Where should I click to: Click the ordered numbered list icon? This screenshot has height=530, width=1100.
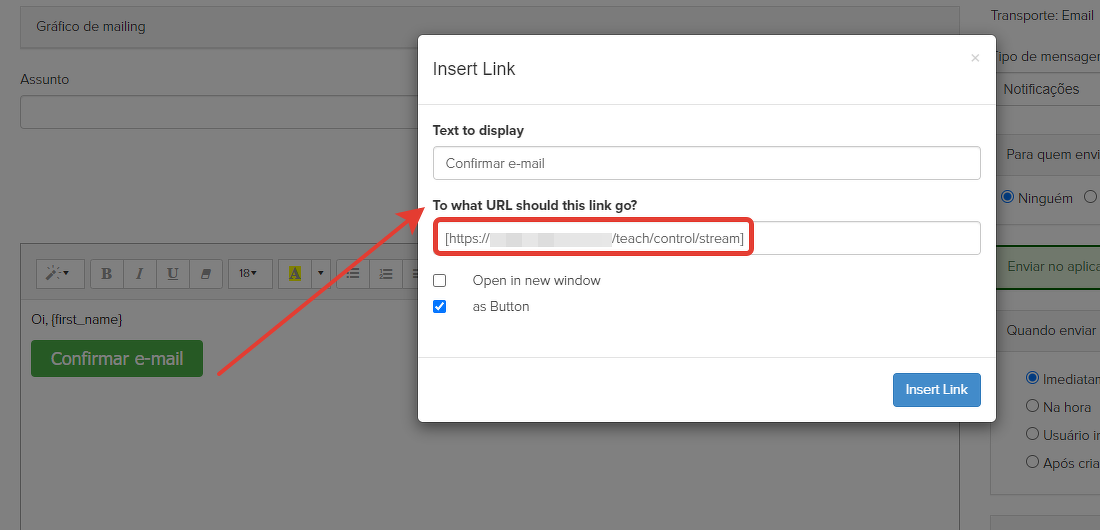(386, 273)
